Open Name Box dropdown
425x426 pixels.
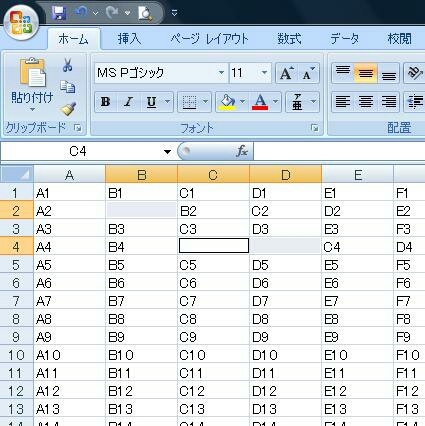coord(167,152)
